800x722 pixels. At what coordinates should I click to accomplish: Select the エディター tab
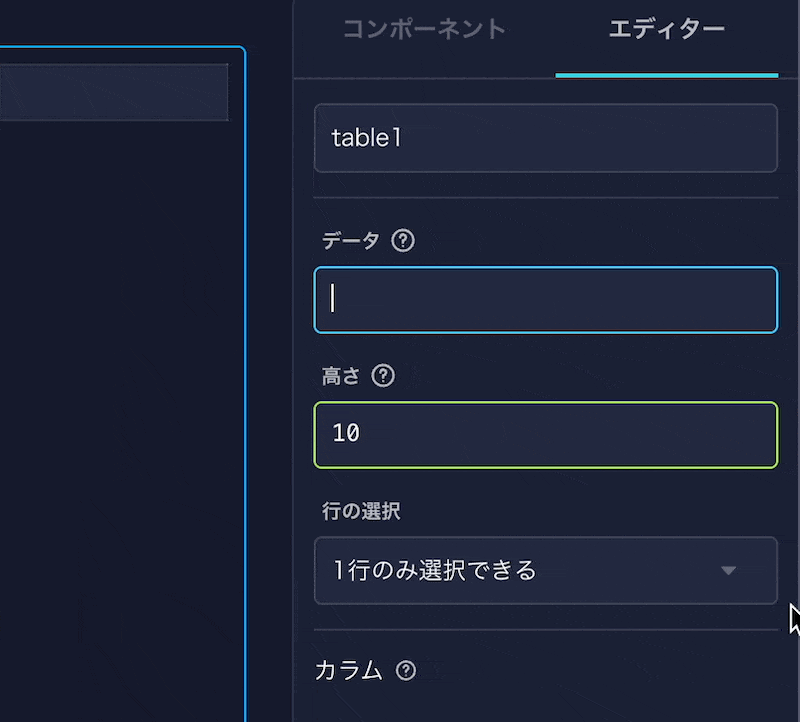(666, 30)
